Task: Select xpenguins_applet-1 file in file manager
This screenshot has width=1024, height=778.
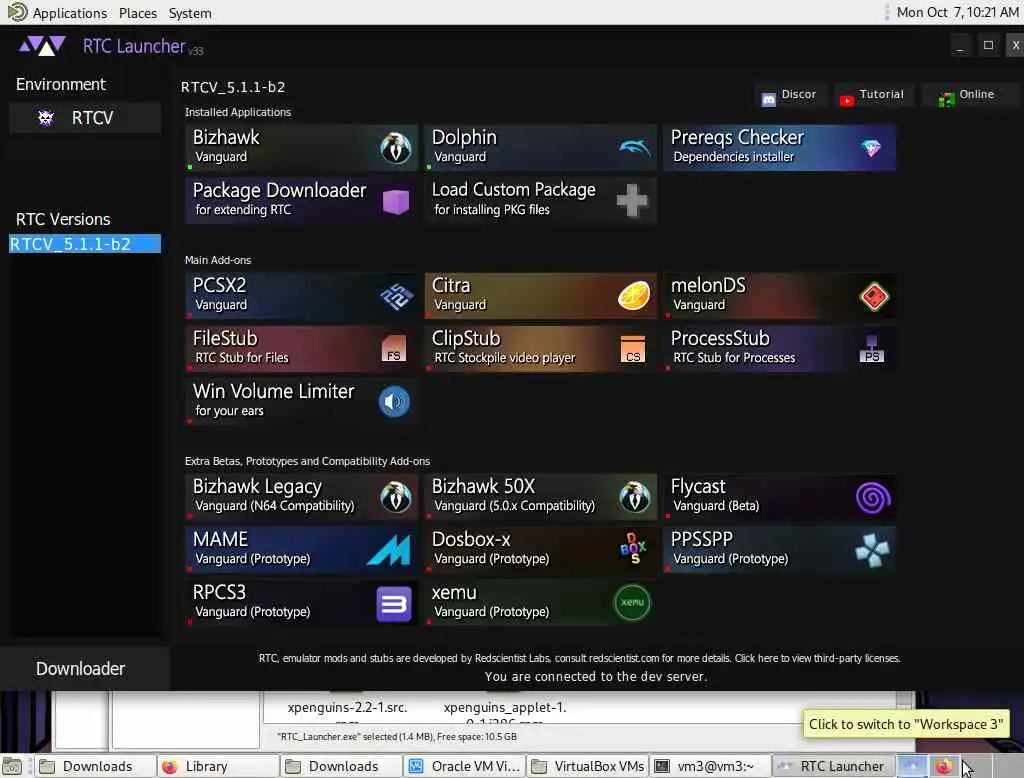Action: [505, 707]
